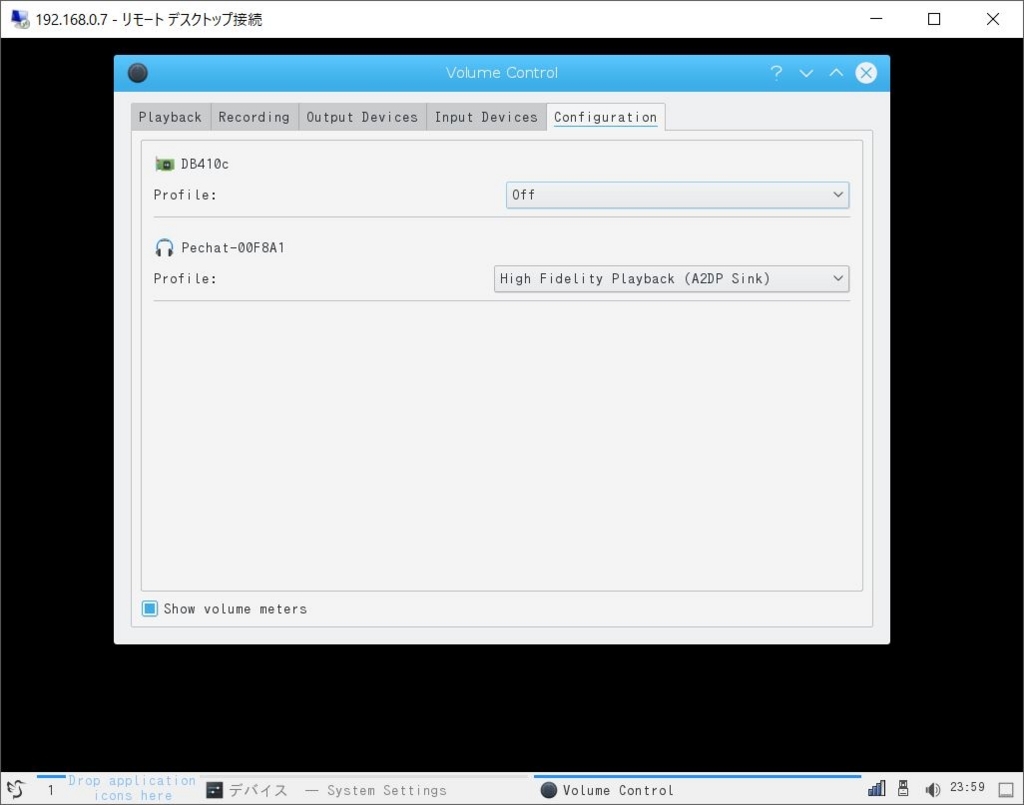1024x805 pixels.
Task: Minimize the remote desktop connection window
Action: [x=876, y=19]
